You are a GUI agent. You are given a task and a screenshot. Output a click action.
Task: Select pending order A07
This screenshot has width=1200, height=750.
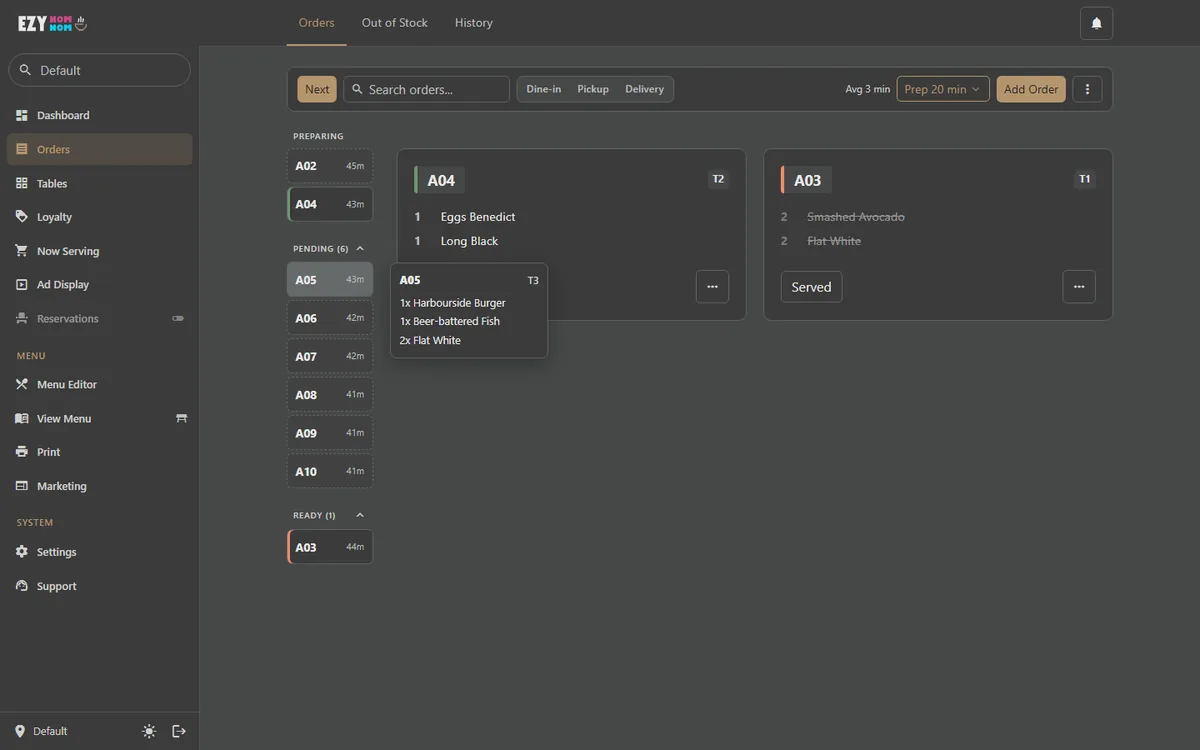pos(330,356)
